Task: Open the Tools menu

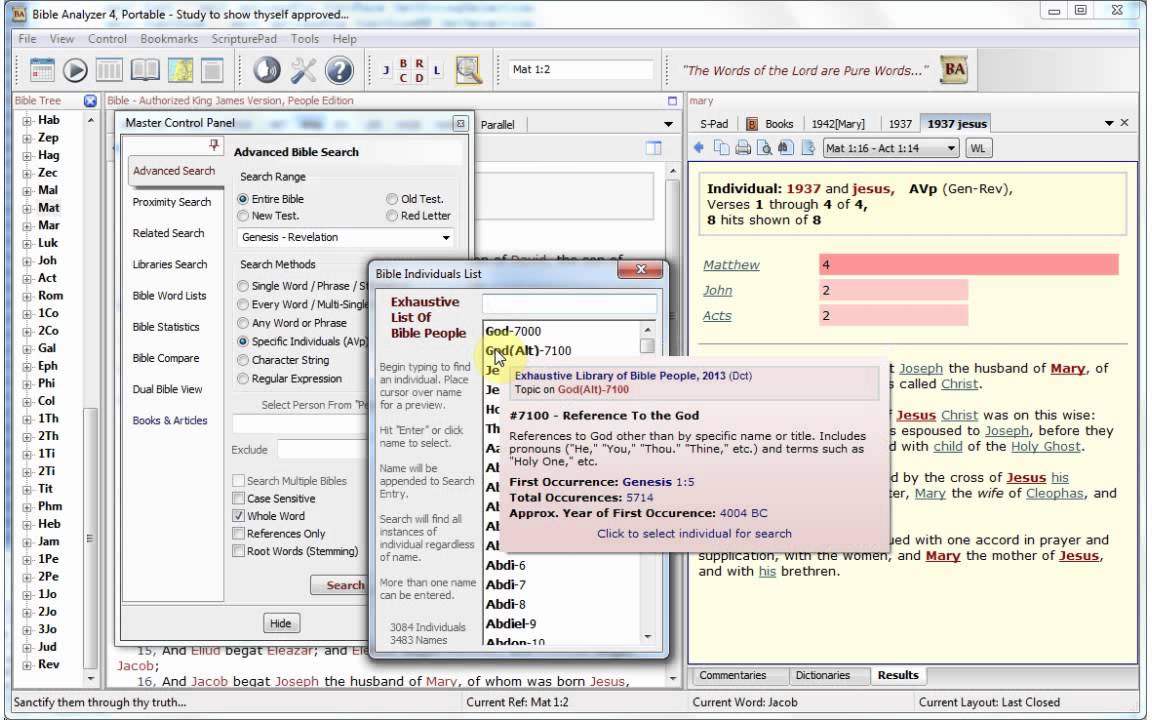Action: (304, 39)
